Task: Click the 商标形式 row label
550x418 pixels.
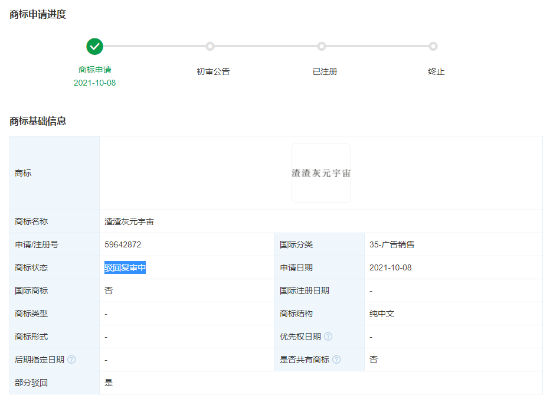Action: point(31,337)
